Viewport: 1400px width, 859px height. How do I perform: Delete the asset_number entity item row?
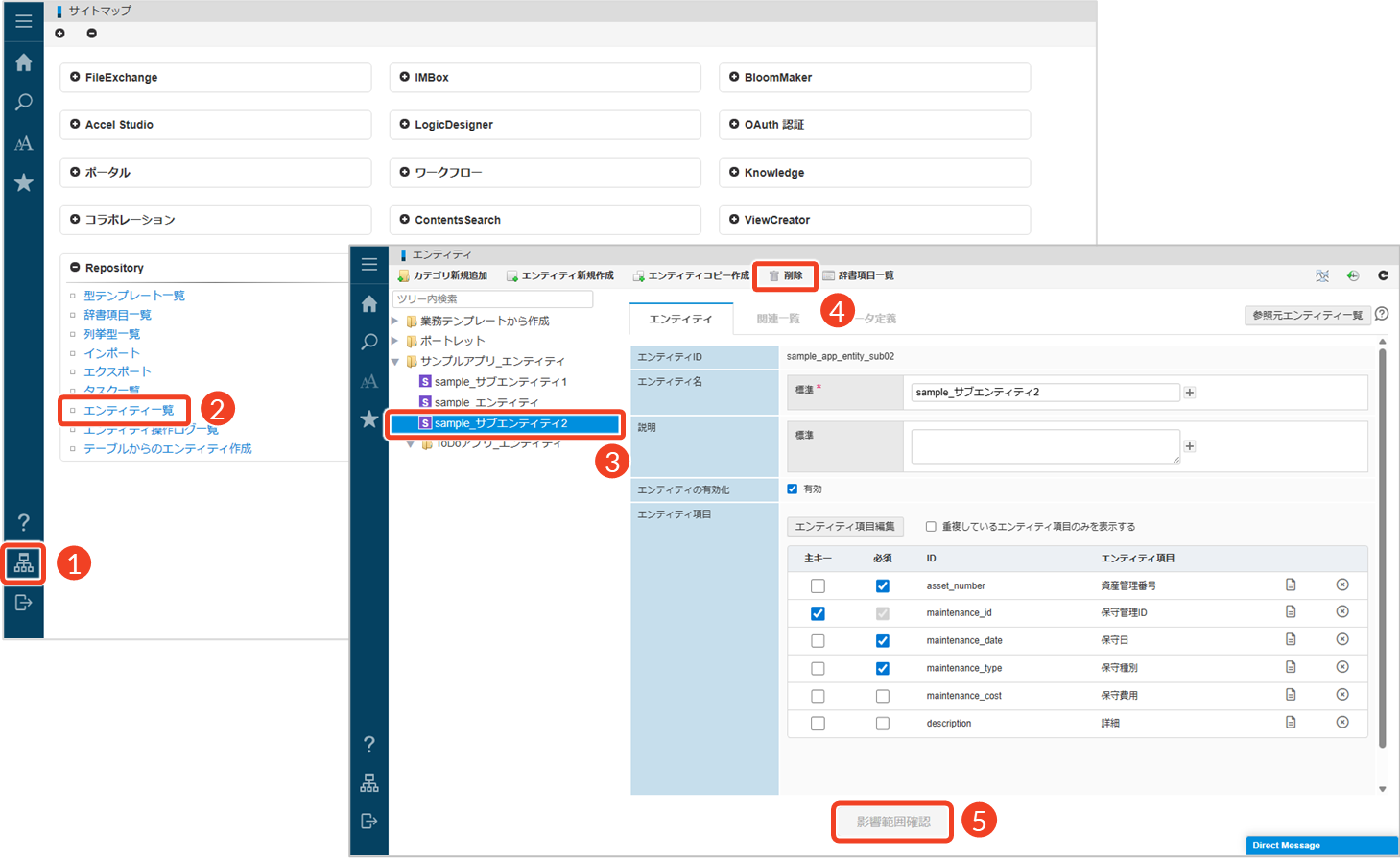click(x=1342, y=585)
